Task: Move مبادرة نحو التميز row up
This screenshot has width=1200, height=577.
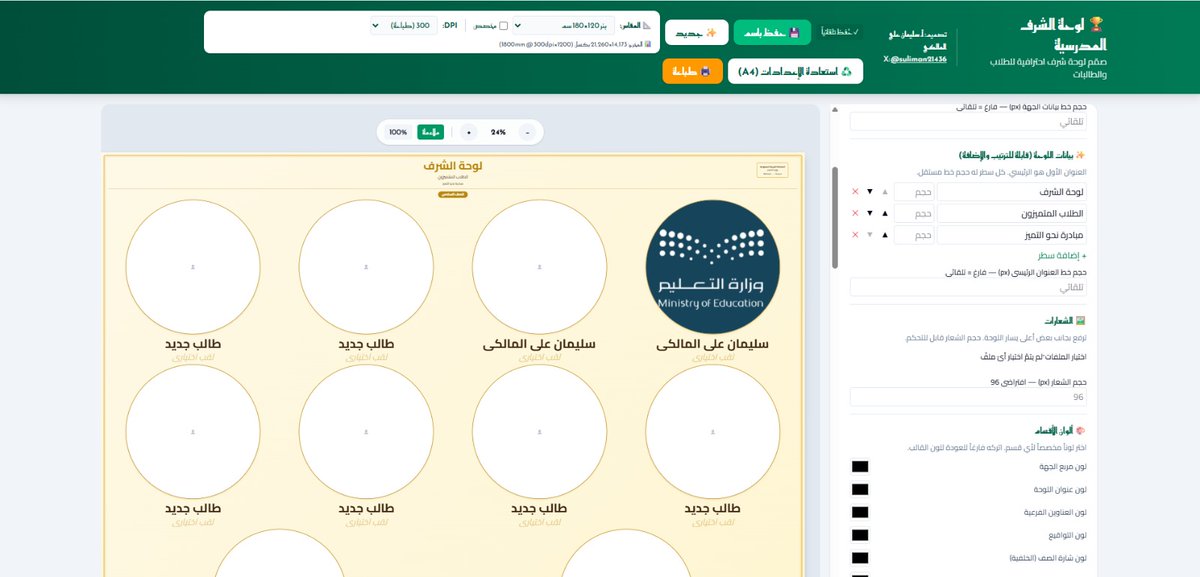Action: pyautogui.click(x=885, y=235)
